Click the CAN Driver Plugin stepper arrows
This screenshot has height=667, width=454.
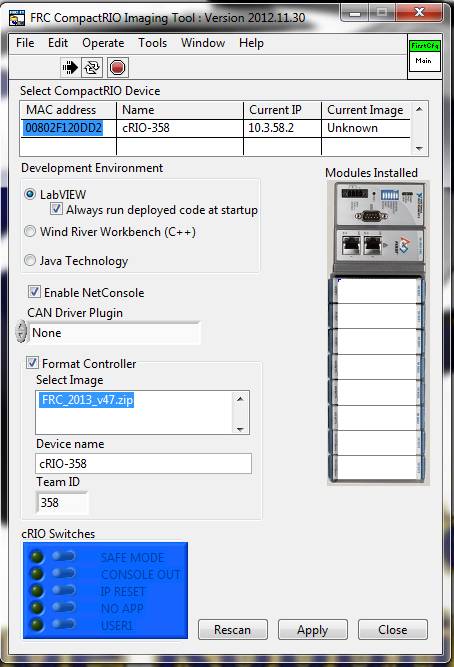pos(21,332)
